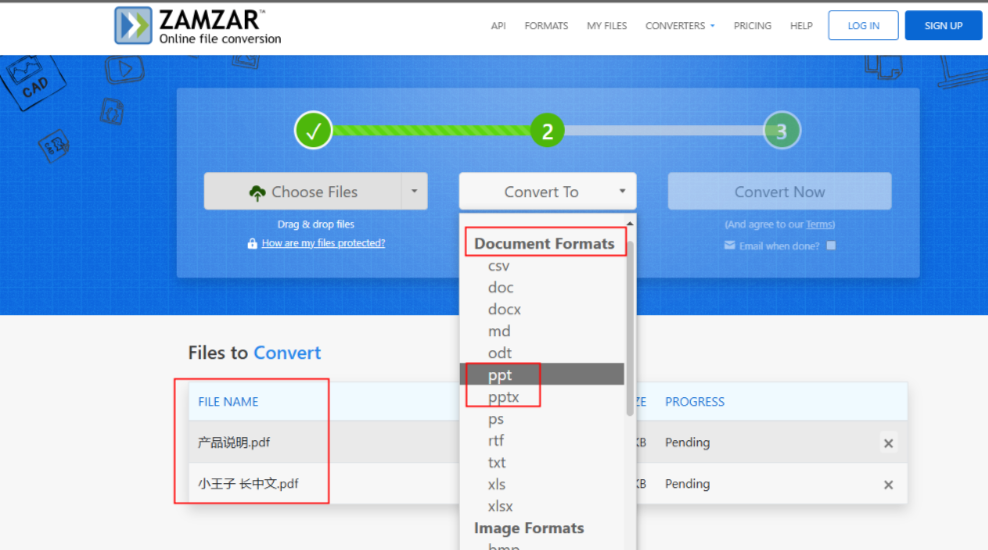This screenshot has height=550, width=988.
Task: Open the HELP page
Action: (801, 26)
